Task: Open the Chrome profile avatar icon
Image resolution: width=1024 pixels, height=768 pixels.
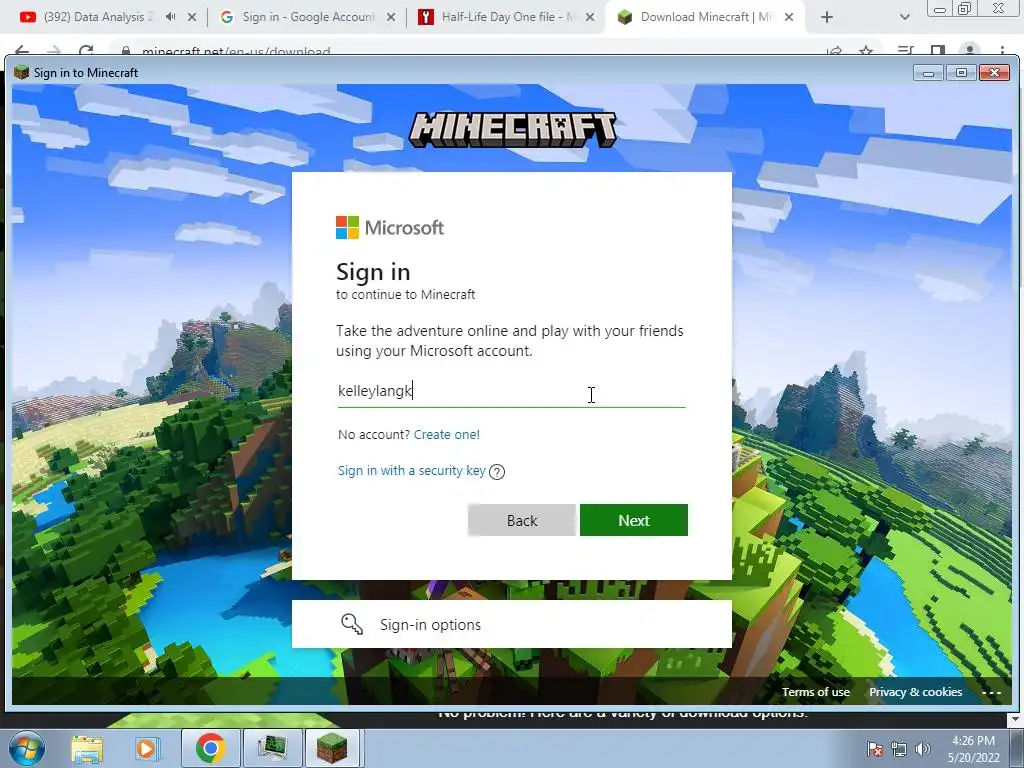Action: coord(970,50)
